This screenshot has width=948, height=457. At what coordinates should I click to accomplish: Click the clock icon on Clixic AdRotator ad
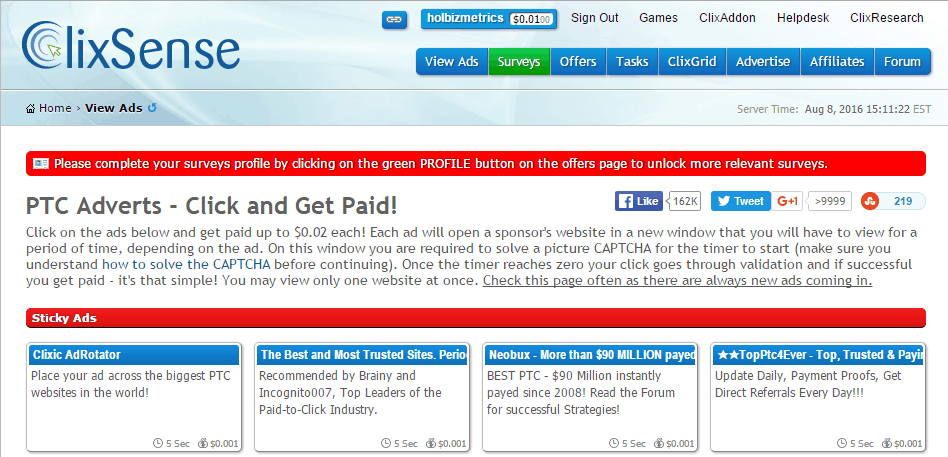(158, 444)
